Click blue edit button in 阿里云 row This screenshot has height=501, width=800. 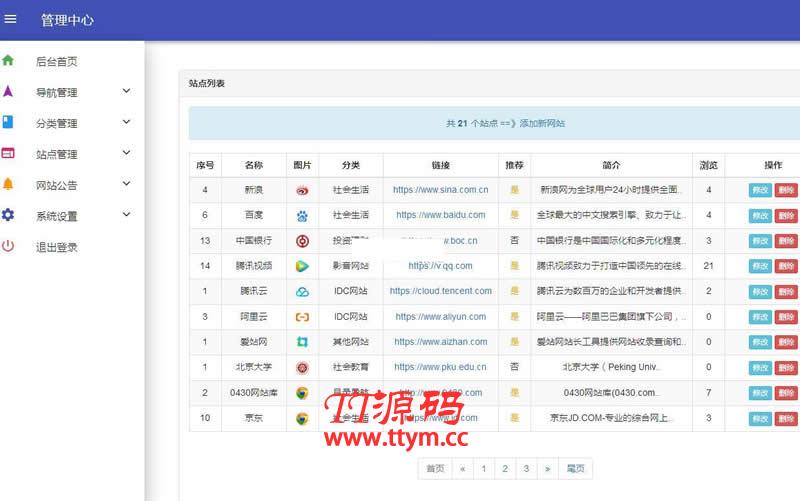click(760, 317)
